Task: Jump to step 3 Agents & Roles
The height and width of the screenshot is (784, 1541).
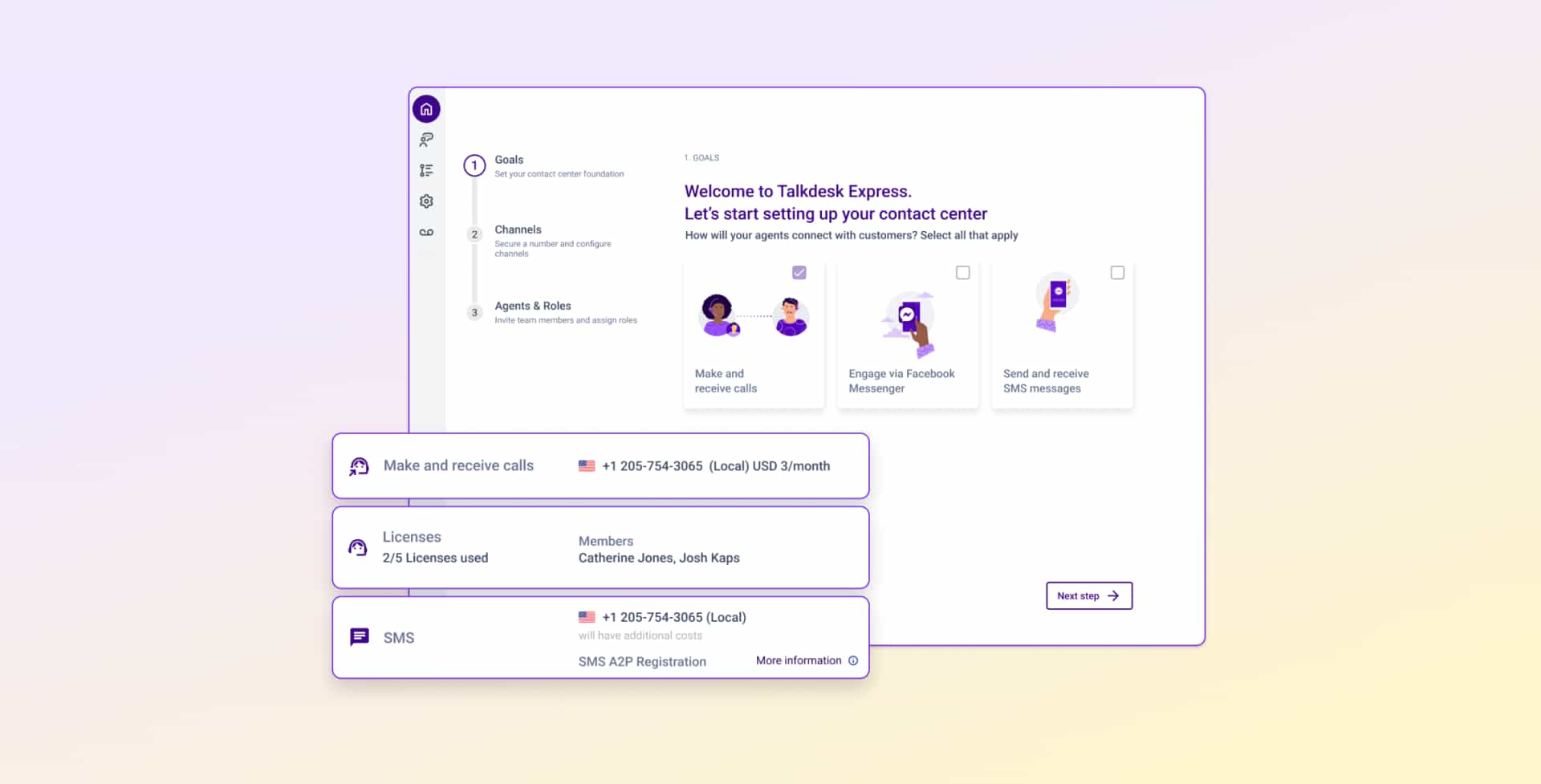Action: (474, 313)
